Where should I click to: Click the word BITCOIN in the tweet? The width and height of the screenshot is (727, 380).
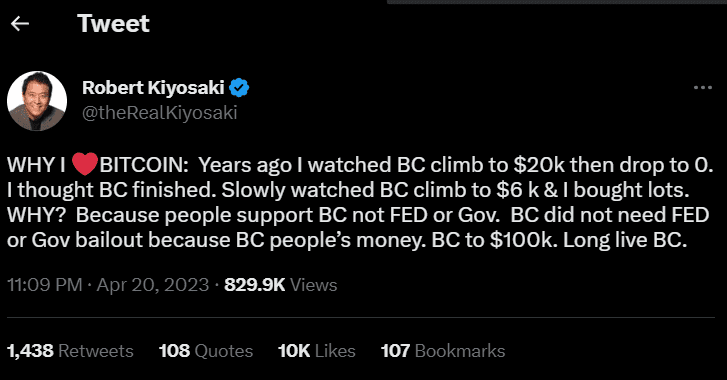tap(144, 165)
